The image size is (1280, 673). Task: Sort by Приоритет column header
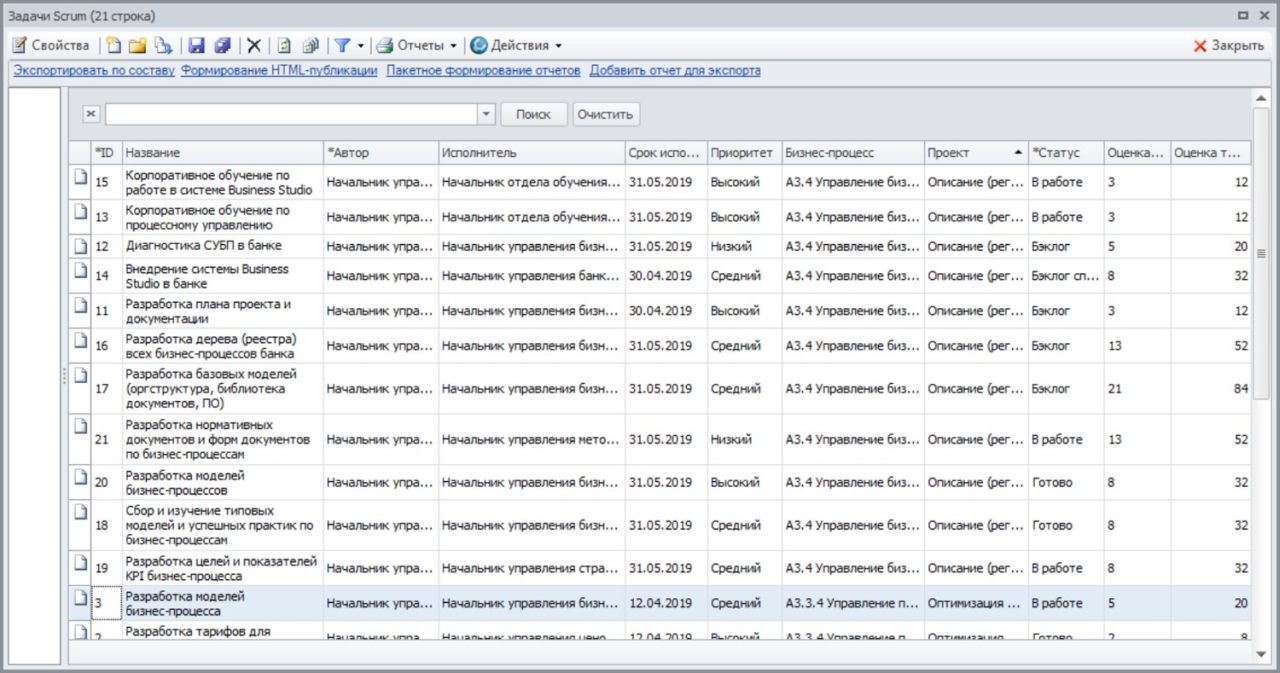click(743, 153)
